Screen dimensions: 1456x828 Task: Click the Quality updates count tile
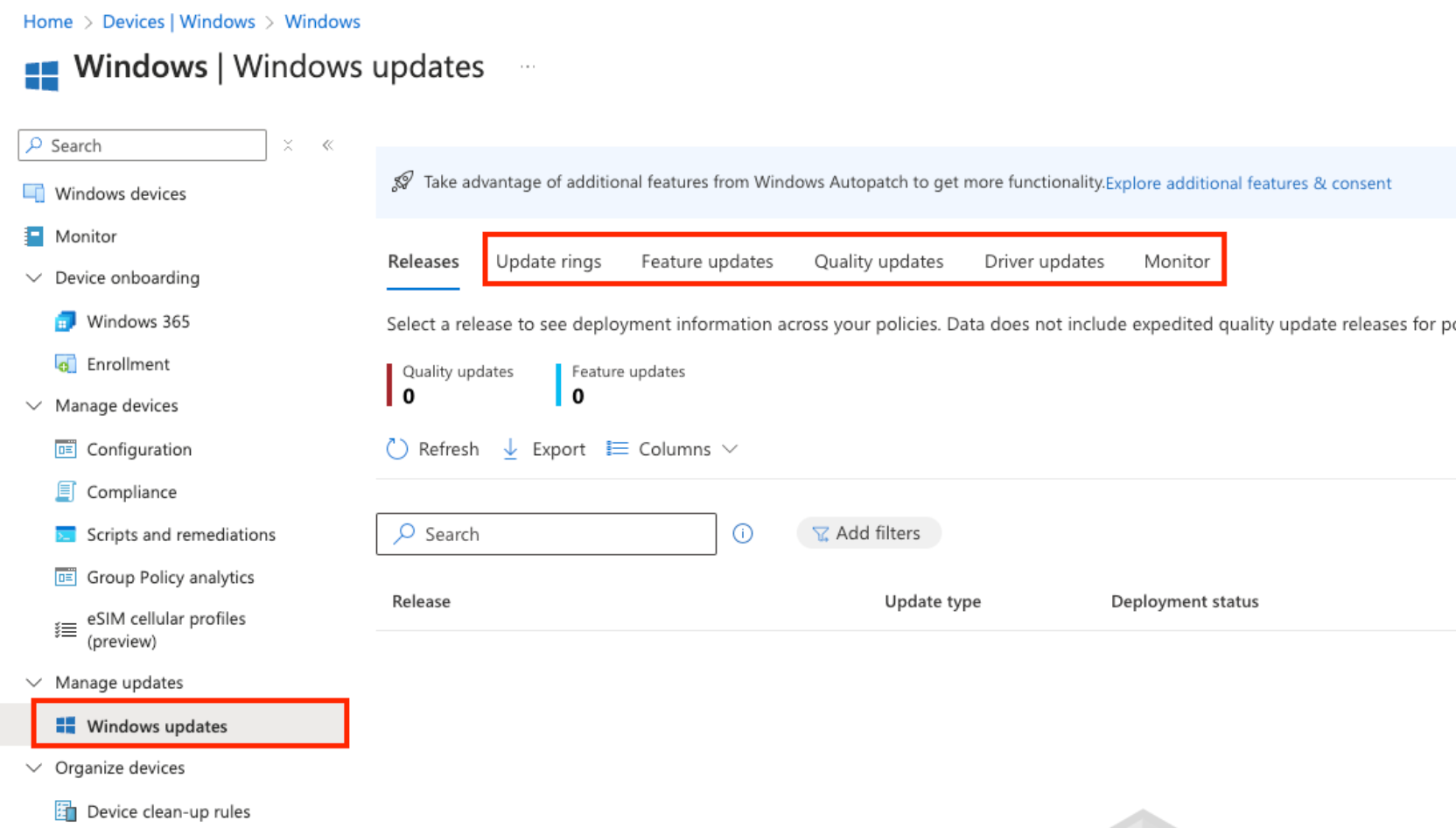tap(451, 385)
